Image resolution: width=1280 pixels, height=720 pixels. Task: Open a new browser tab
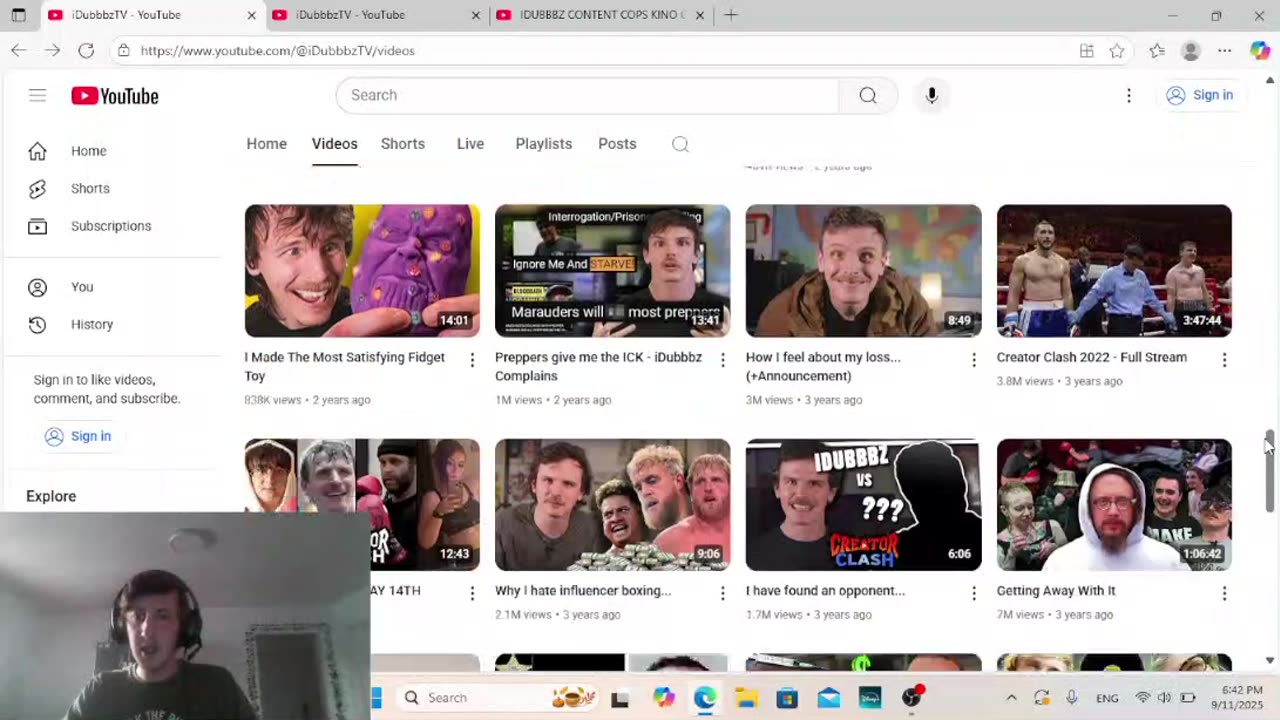coord(731,15)
